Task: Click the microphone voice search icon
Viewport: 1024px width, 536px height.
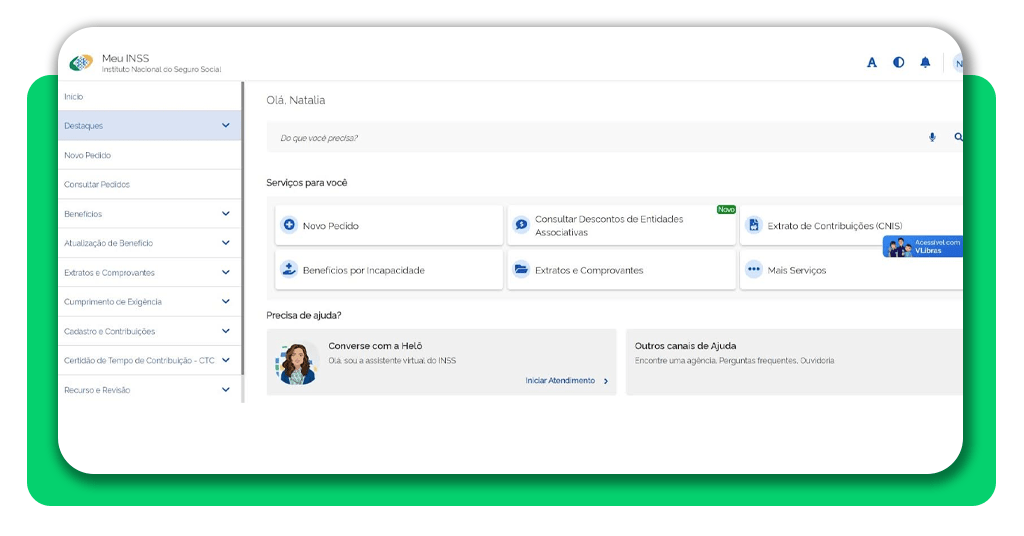Action: click(932, 138)
